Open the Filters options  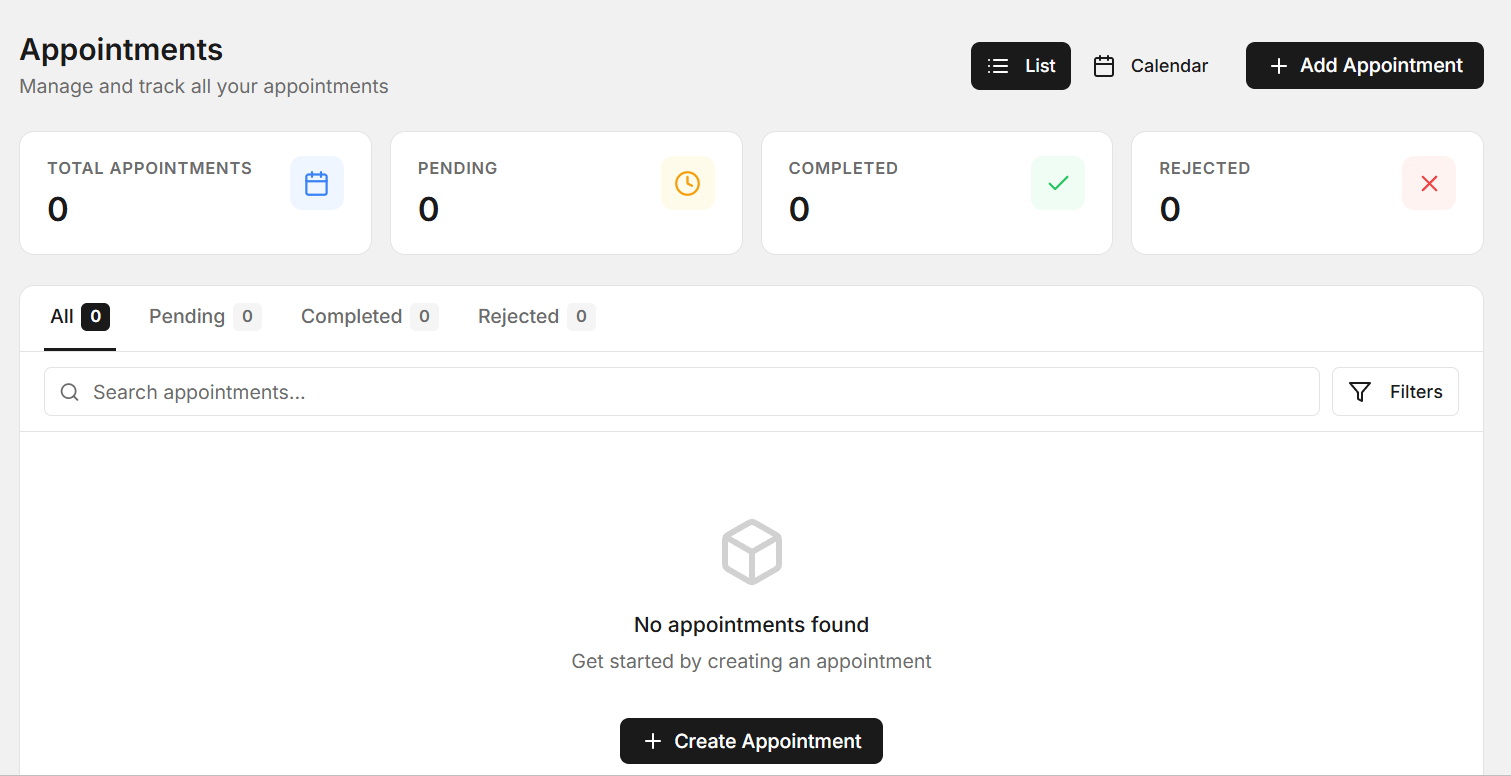tap(1395, 392)
